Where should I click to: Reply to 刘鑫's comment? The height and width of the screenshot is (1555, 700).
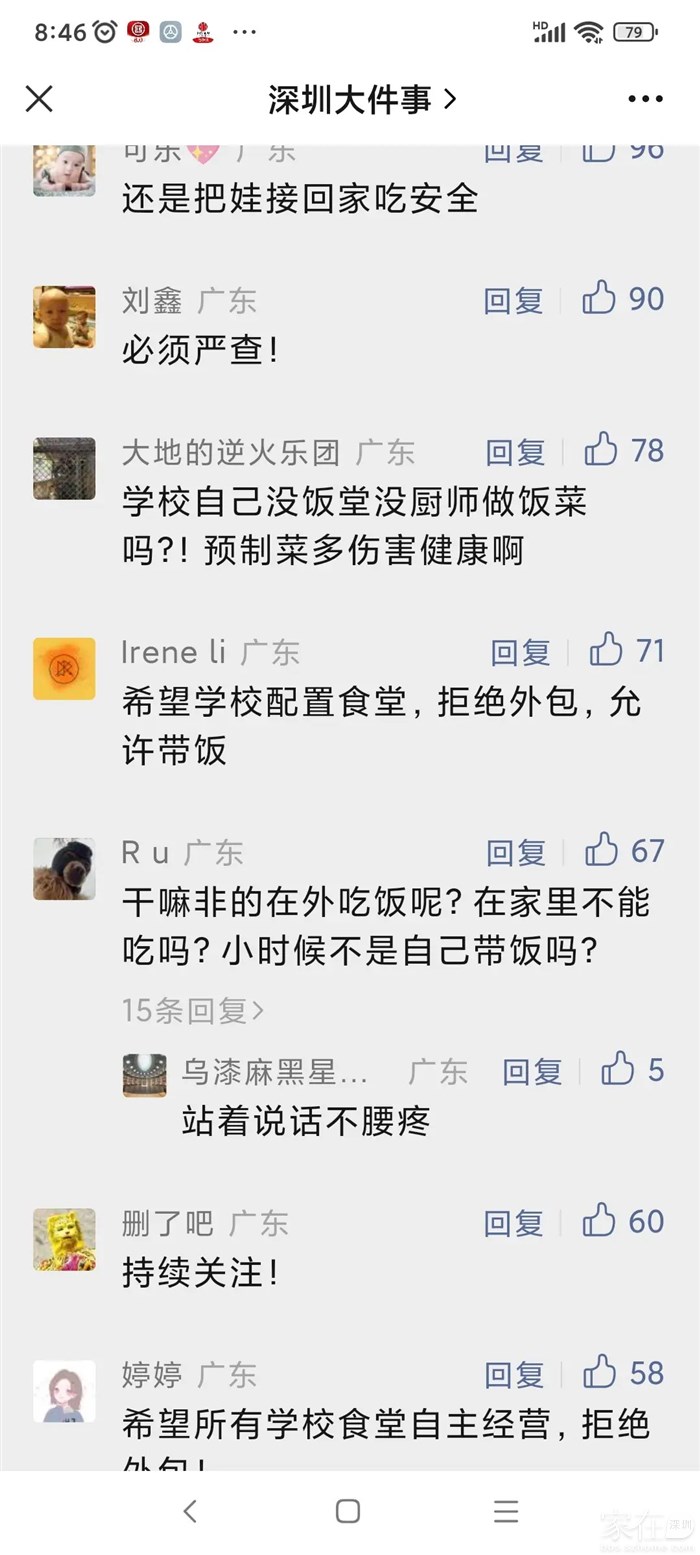pos(514,299)
